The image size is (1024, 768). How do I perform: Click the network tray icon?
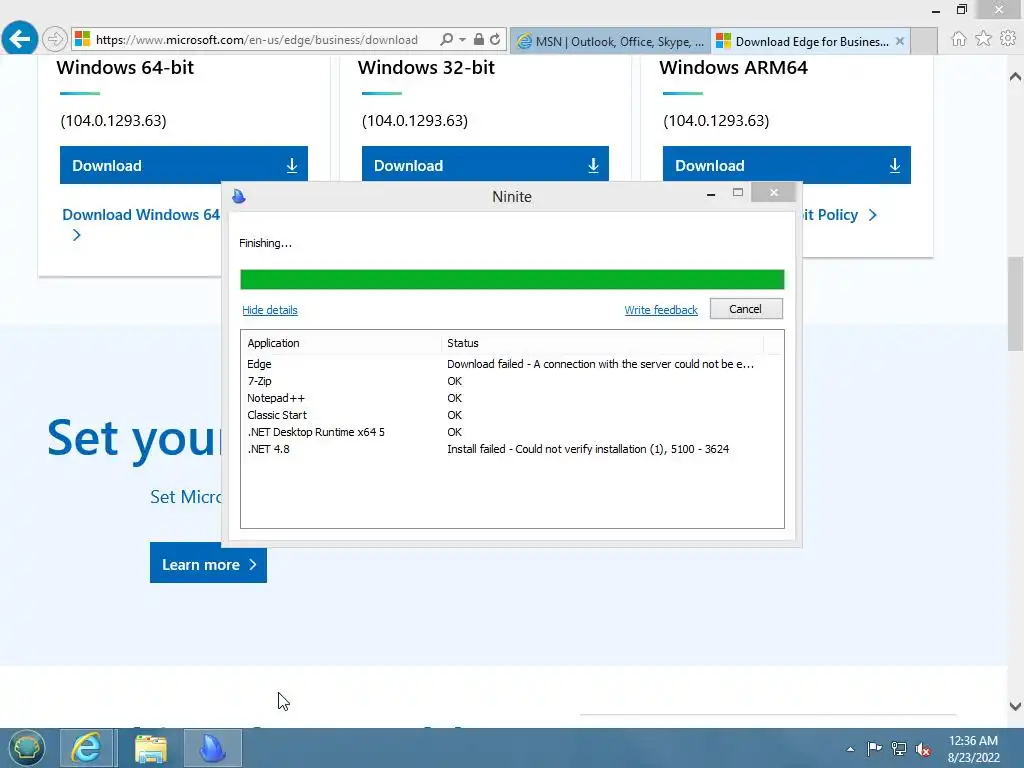click(899, 748)
